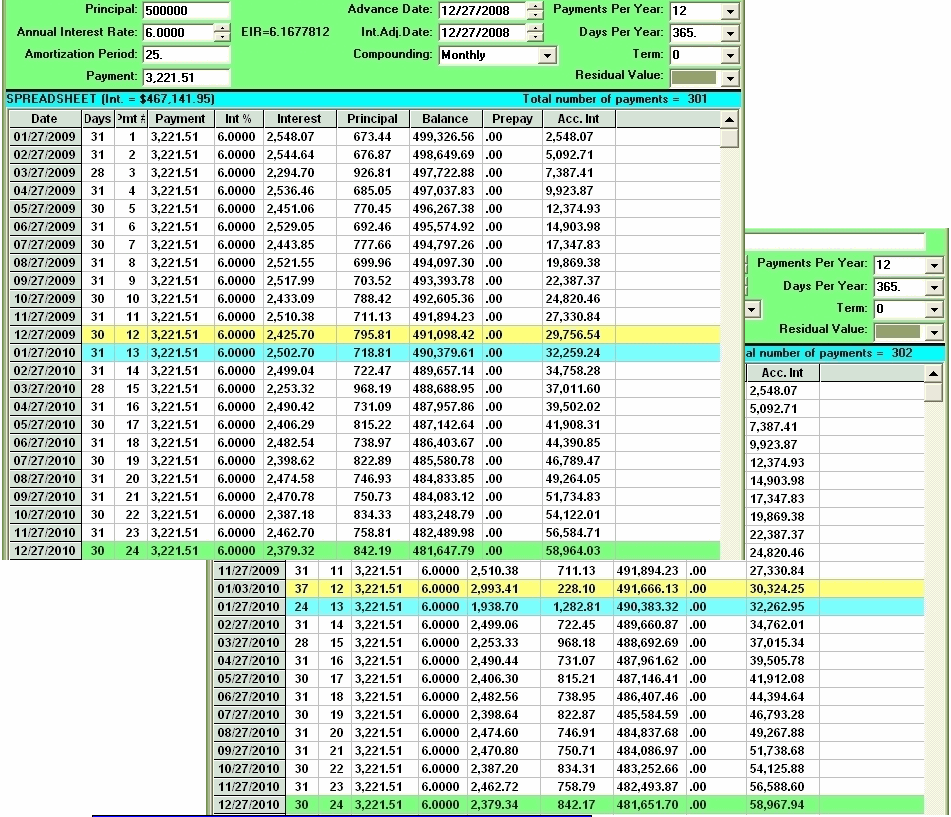
Task: Click the Payment field showing 3,221.51
Action: [186, 77]
